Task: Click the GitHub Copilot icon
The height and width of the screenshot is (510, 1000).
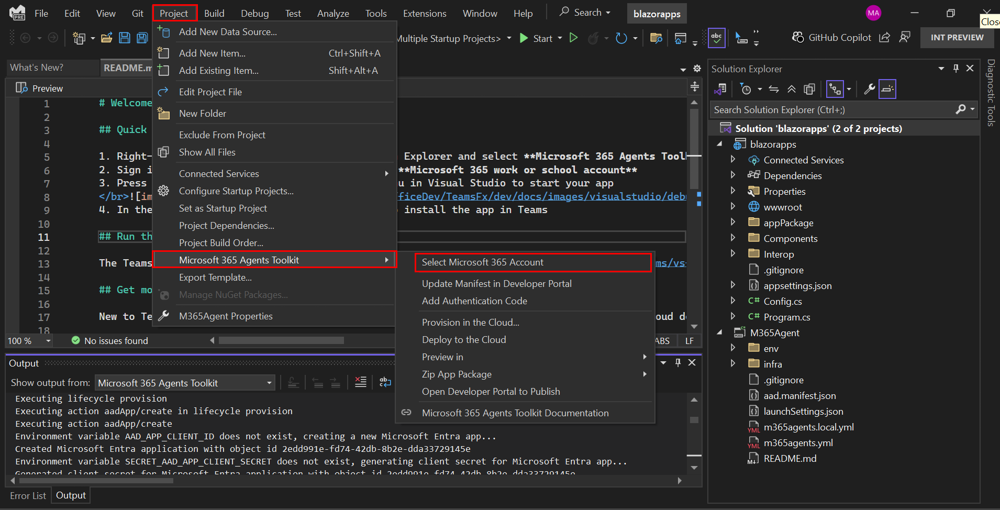Action: [798, 38]
